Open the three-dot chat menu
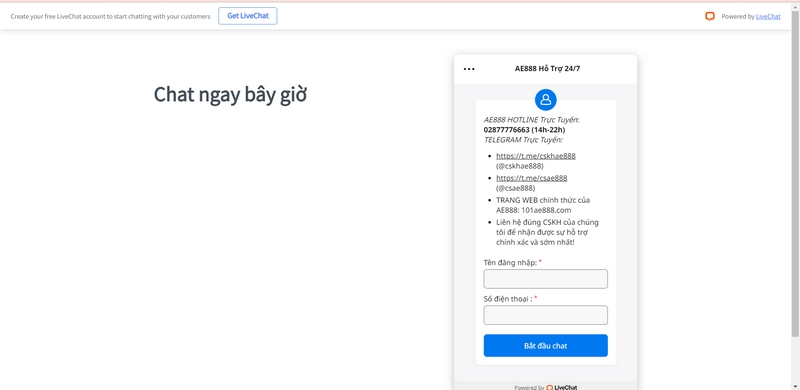Image resolution: width=800 pixels, height=390 pixels. 469,69
